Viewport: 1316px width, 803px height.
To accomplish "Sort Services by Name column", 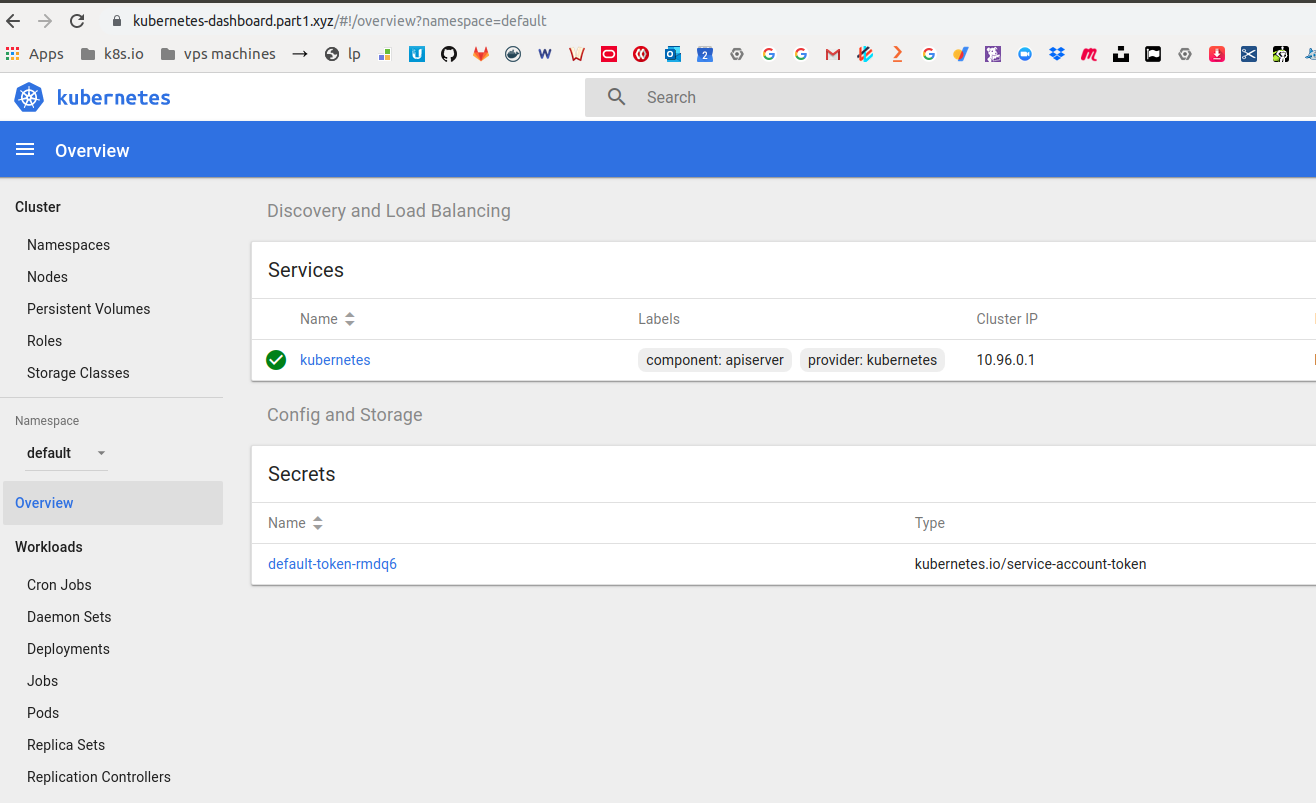I will click(327, 319).
